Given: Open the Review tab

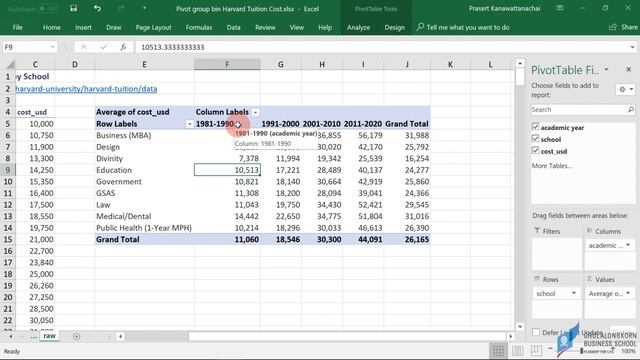Looking at the screenshot, I should pyautogui.click(x=265, y=27).
